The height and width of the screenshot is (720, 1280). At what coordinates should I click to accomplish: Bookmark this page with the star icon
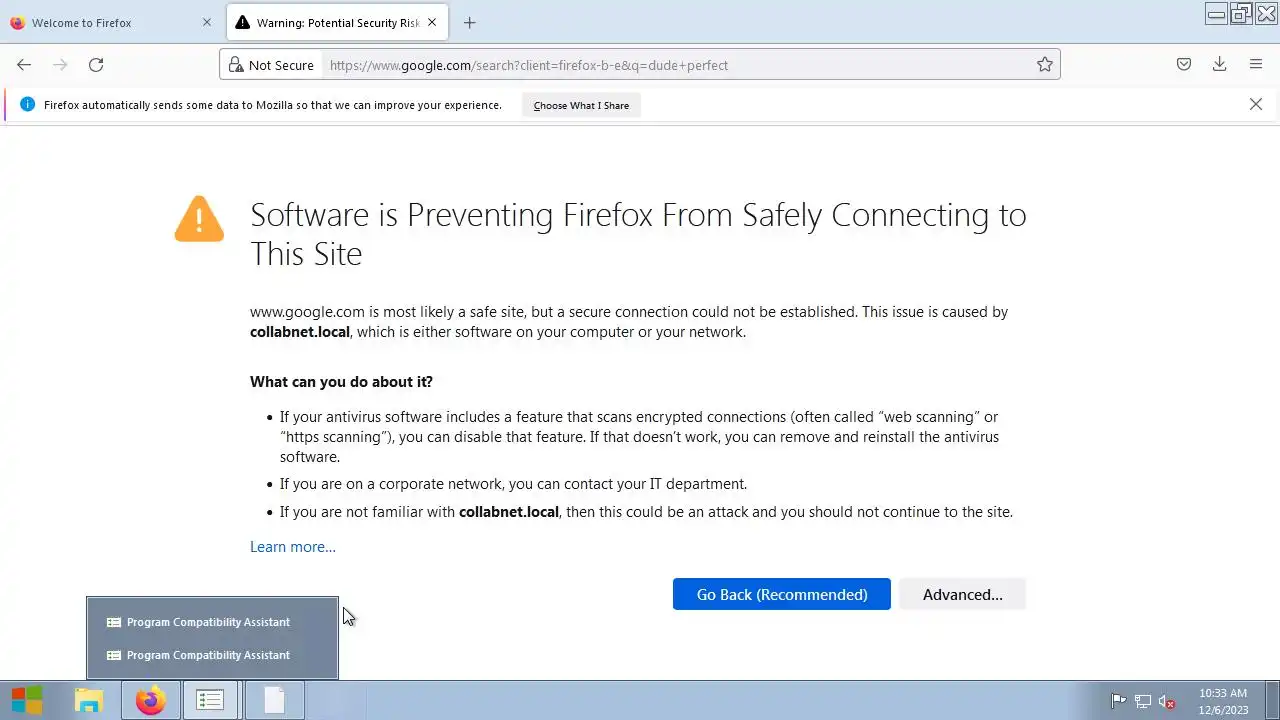tap(1045, 65)
